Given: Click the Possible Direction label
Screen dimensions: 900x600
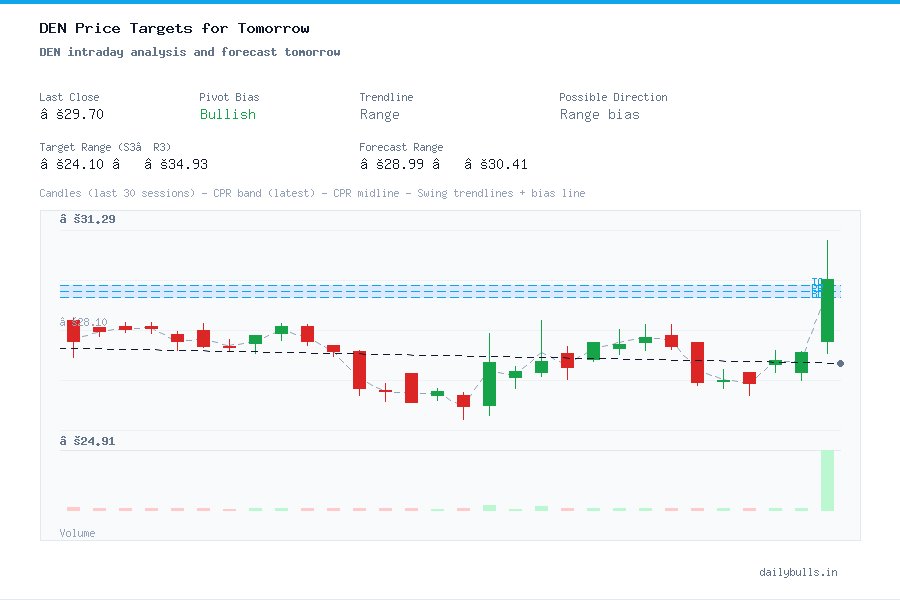Looking at the screenshot, I should coord(613,97).
